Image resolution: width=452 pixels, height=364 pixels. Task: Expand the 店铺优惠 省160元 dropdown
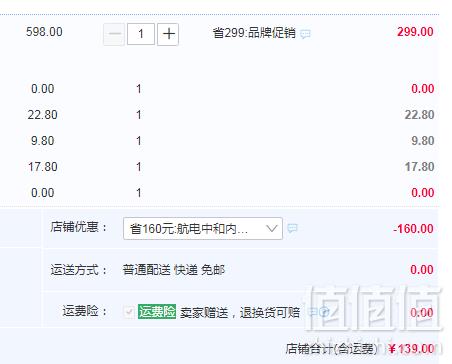tap(203, 229)
